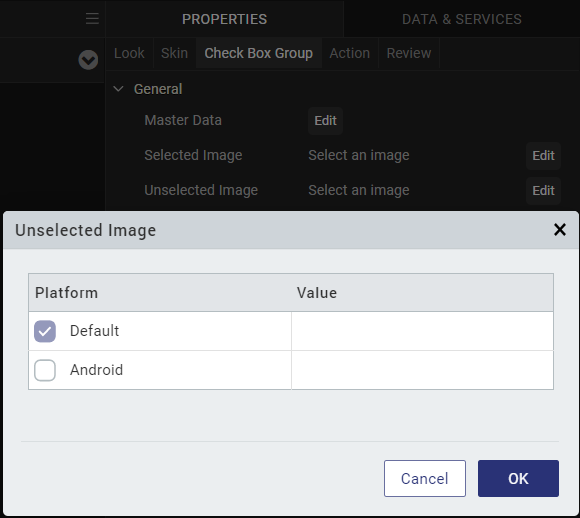Select the Properties panel header

tap(225, 19)
